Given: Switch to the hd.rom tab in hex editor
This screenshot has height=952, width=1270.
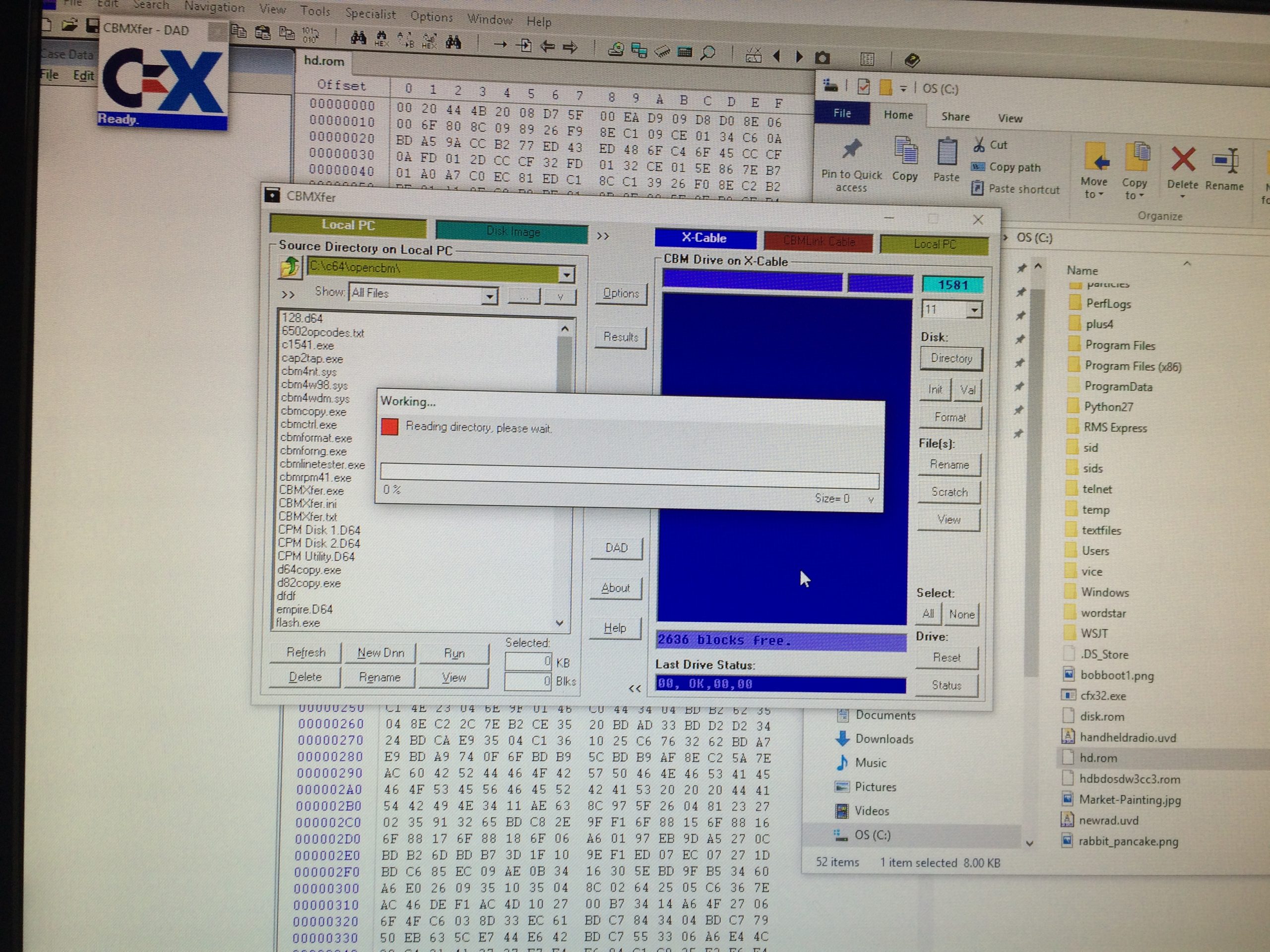Looking at the screenshot, I should click(x=324, y=61).
